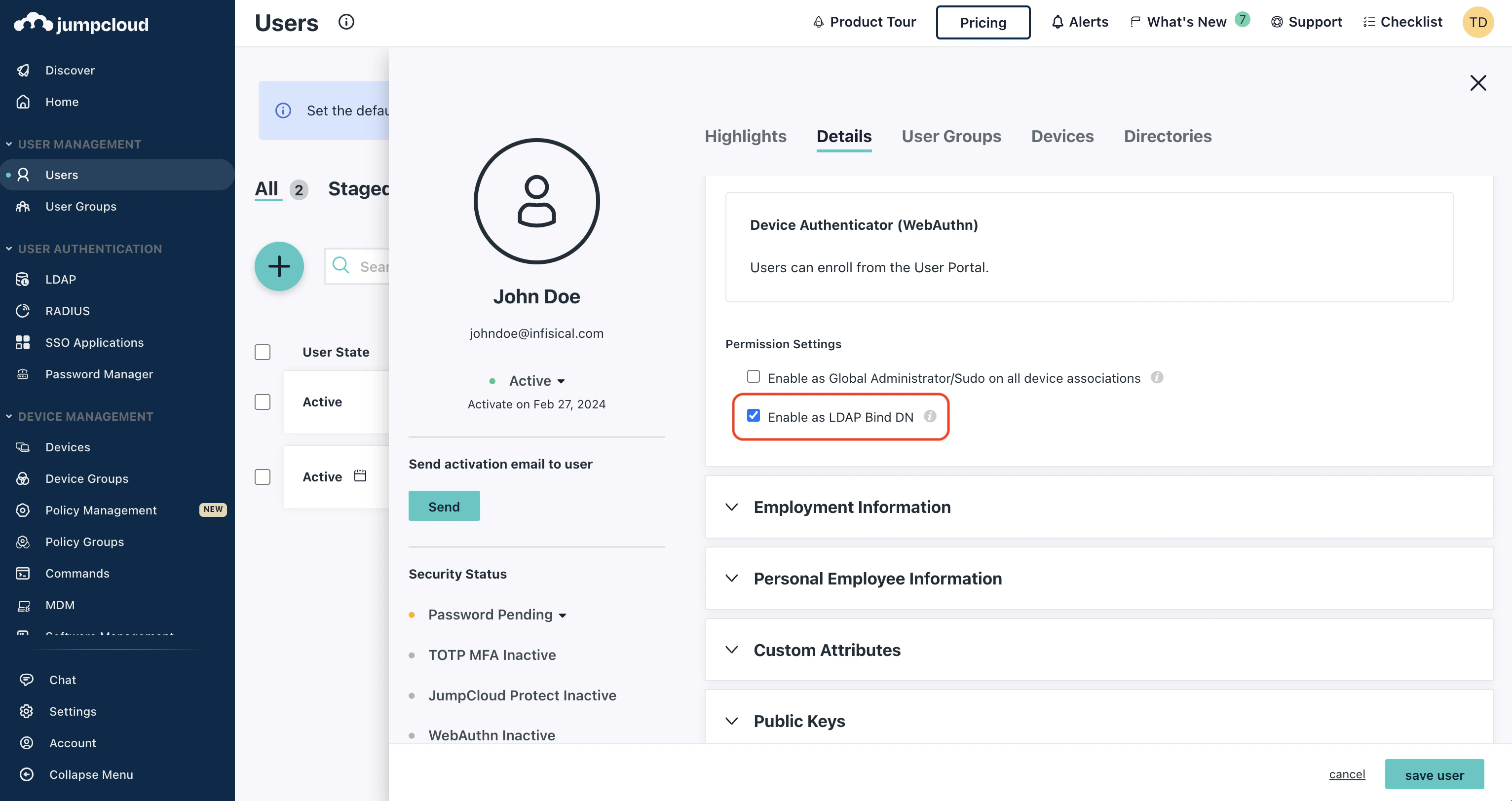Click info icon beside Users title
The width and height of the screenshot is (1512, 801).
coord(346,22)
